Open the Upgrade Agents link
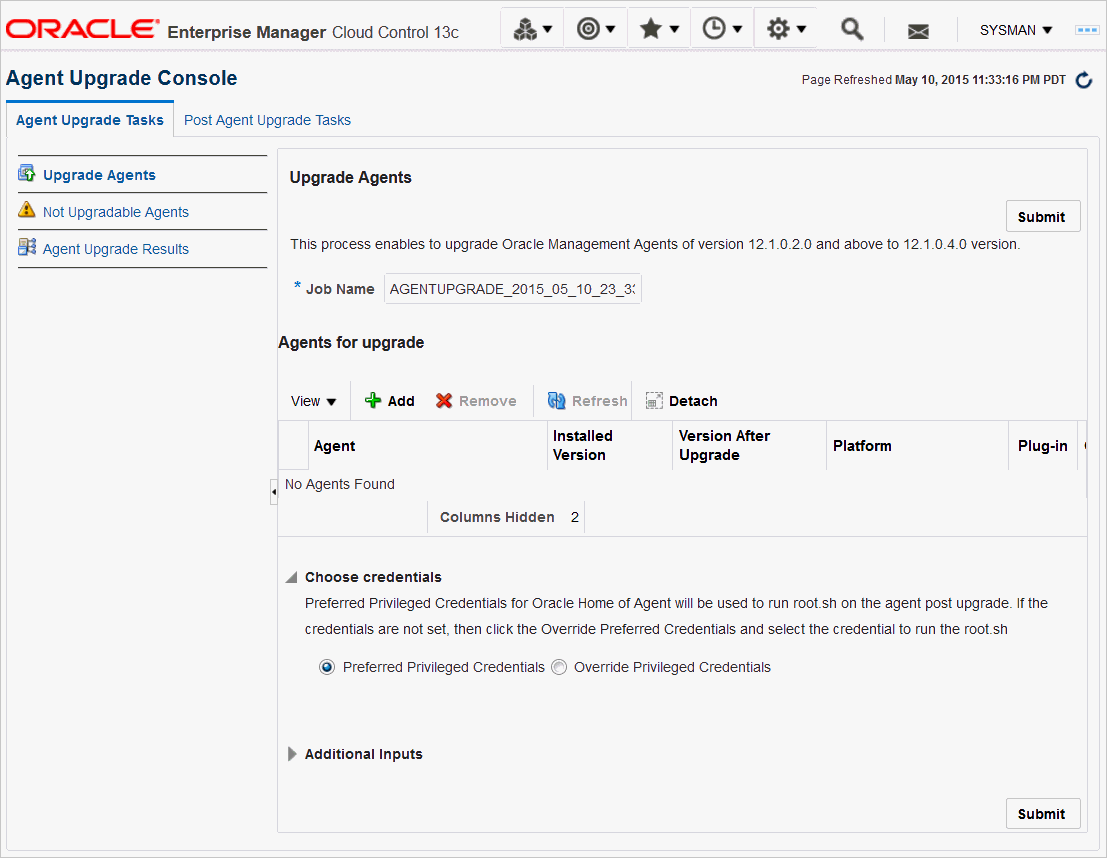Screen dimensions: 1107x858 [x=100, y=175]
